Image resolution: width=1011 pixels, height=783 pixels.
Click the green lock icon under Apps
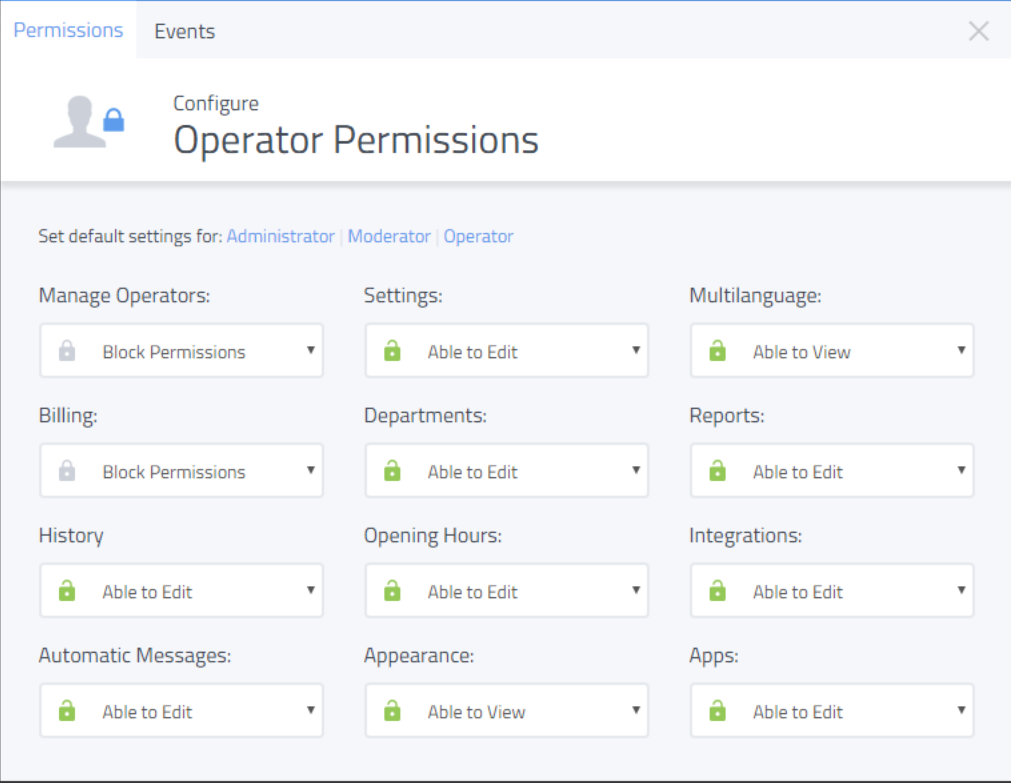(717, 711)
